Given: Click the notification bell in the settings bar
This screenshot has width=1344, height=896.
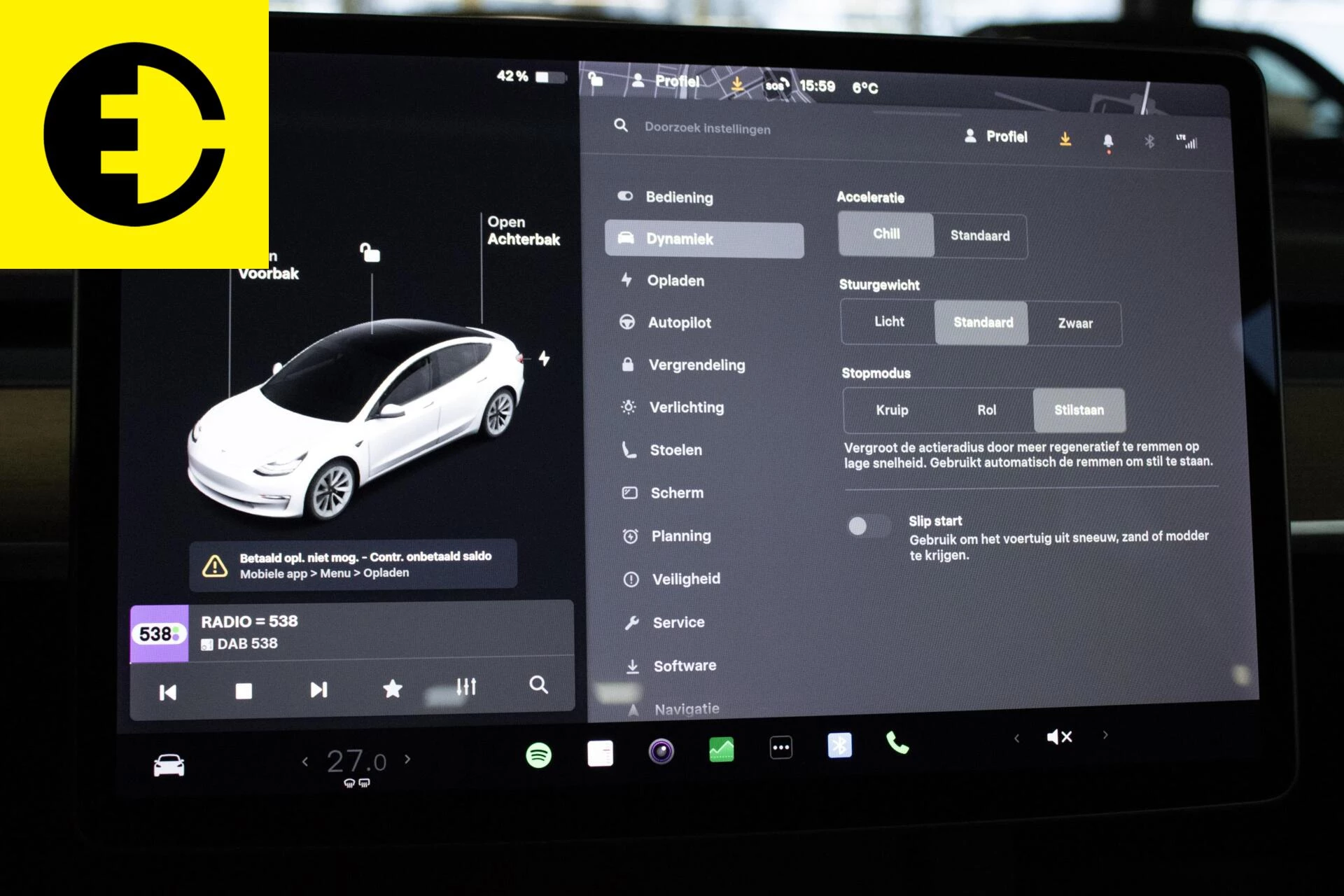Looking at the screenshot, I should coord(1108,139).
